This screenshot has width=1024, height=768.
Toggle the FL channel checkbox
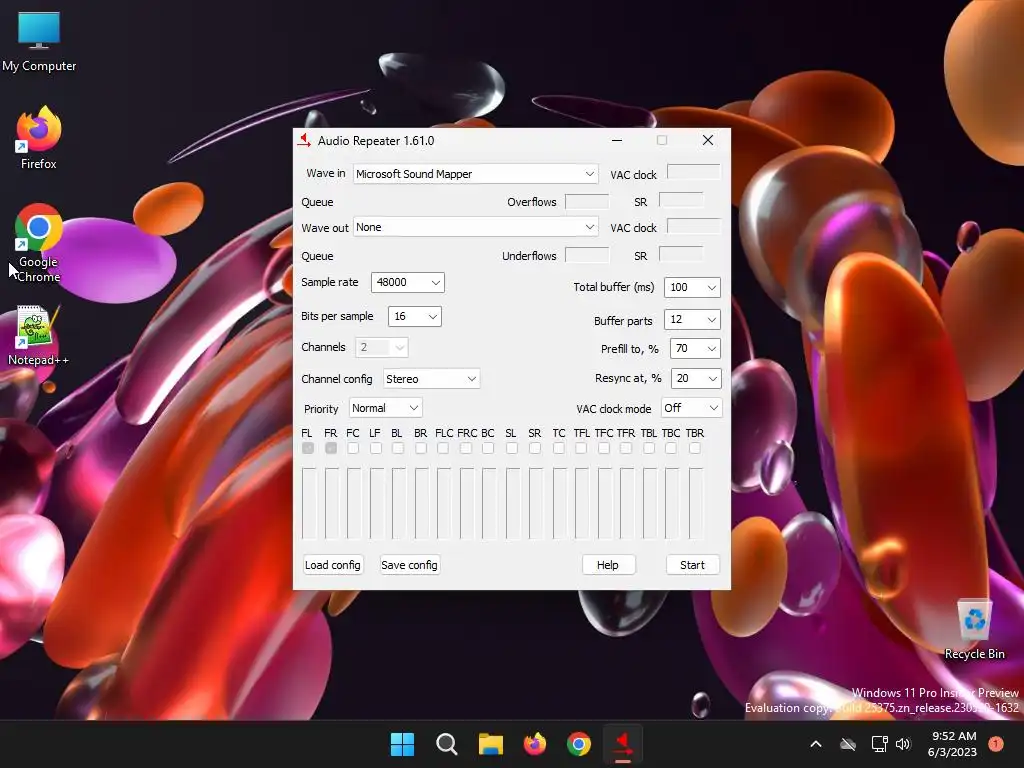308,448
